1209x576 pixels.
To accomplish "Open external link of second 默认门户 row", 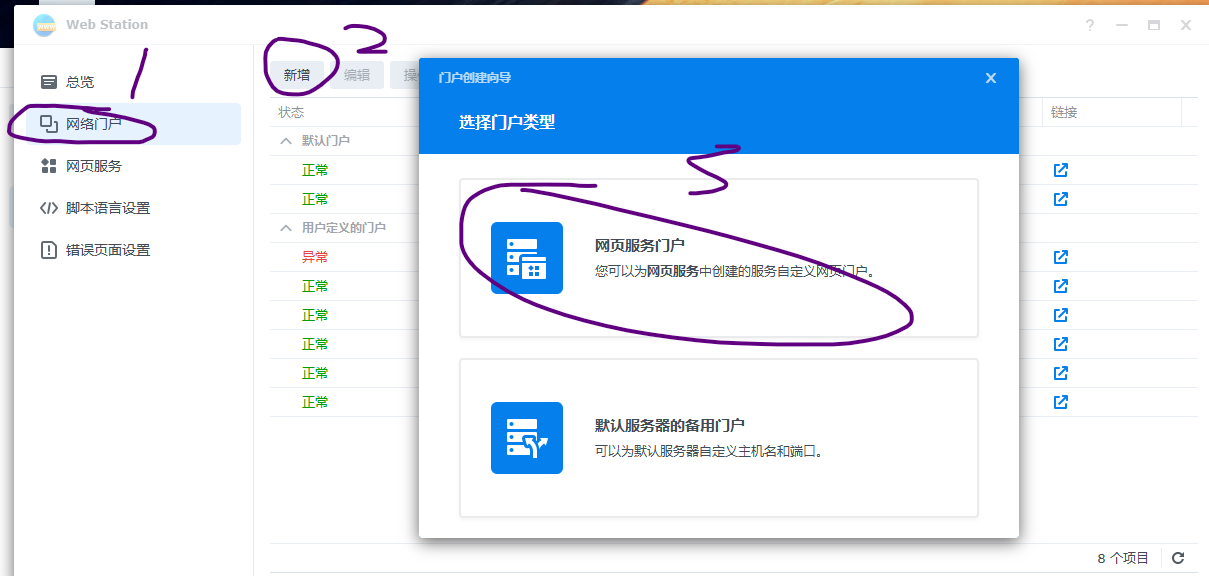I will pos(1061,199).
